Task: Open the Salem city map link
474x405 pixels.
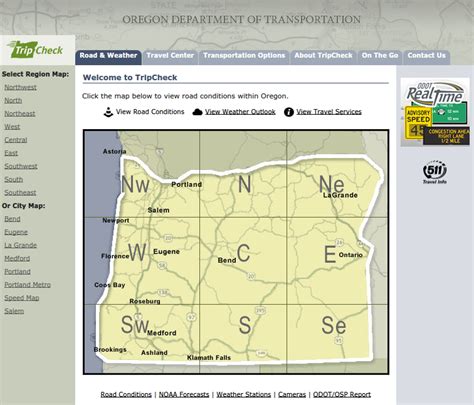Action: (x=14, y=311)
